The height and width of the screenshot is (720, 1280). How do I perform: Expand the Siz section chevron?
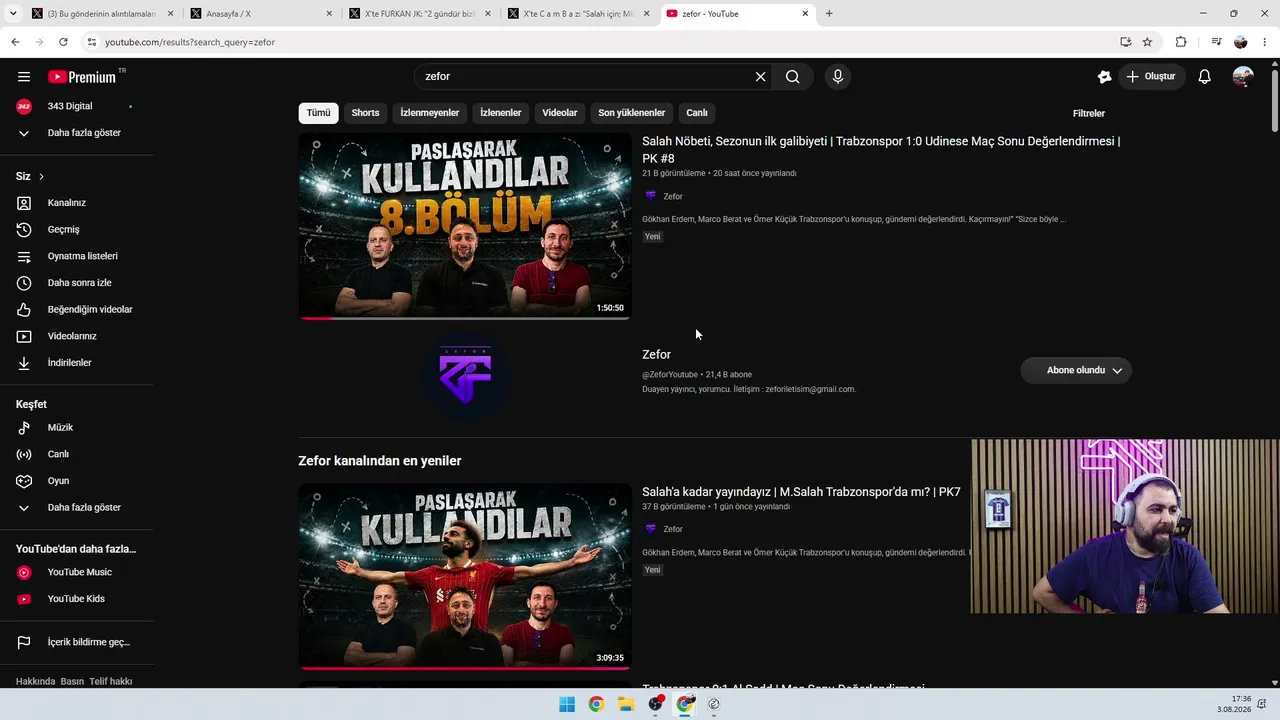[41, 177]
